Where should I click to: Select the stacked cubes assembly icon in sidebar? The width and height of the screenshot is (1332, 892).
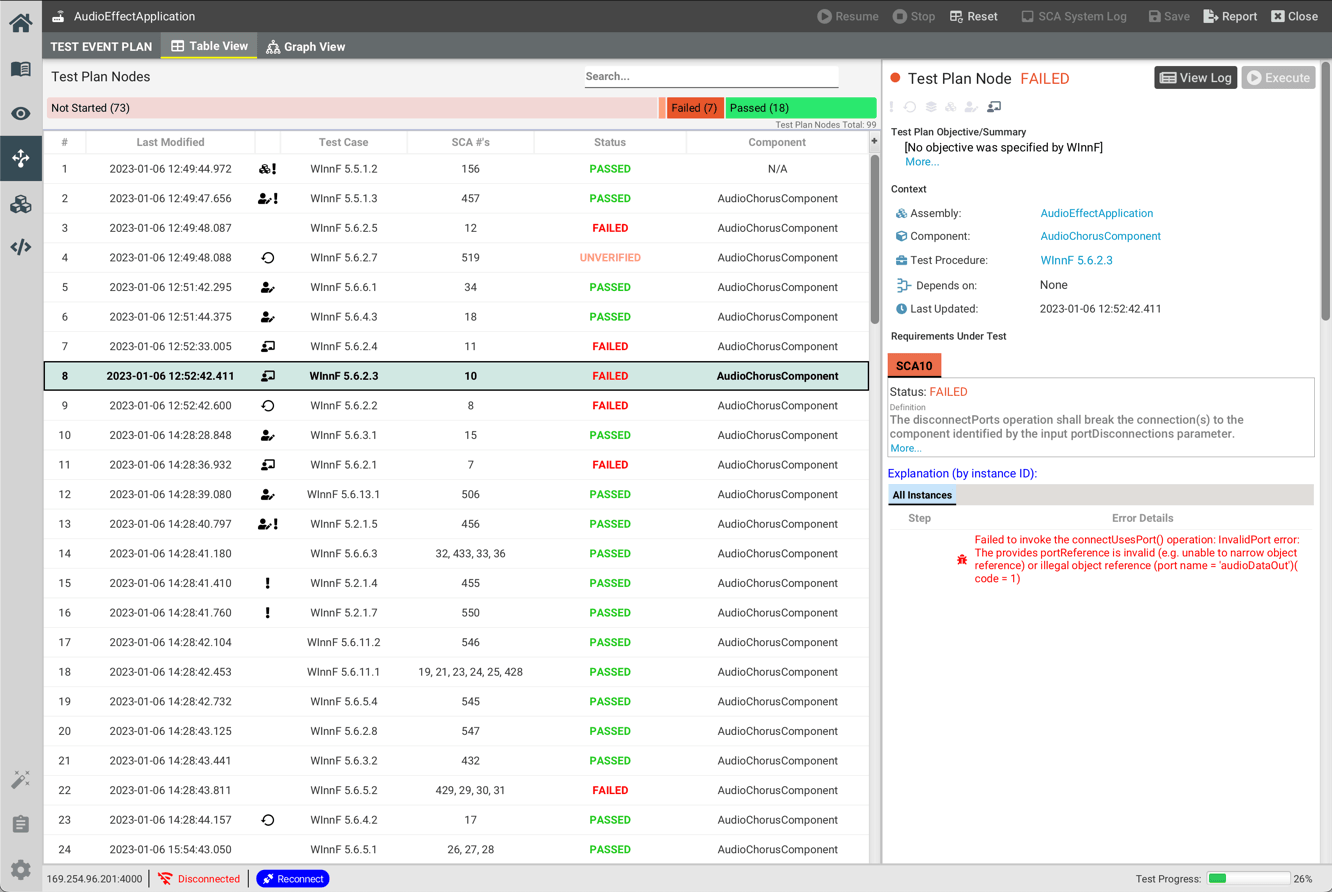[20, 204]
